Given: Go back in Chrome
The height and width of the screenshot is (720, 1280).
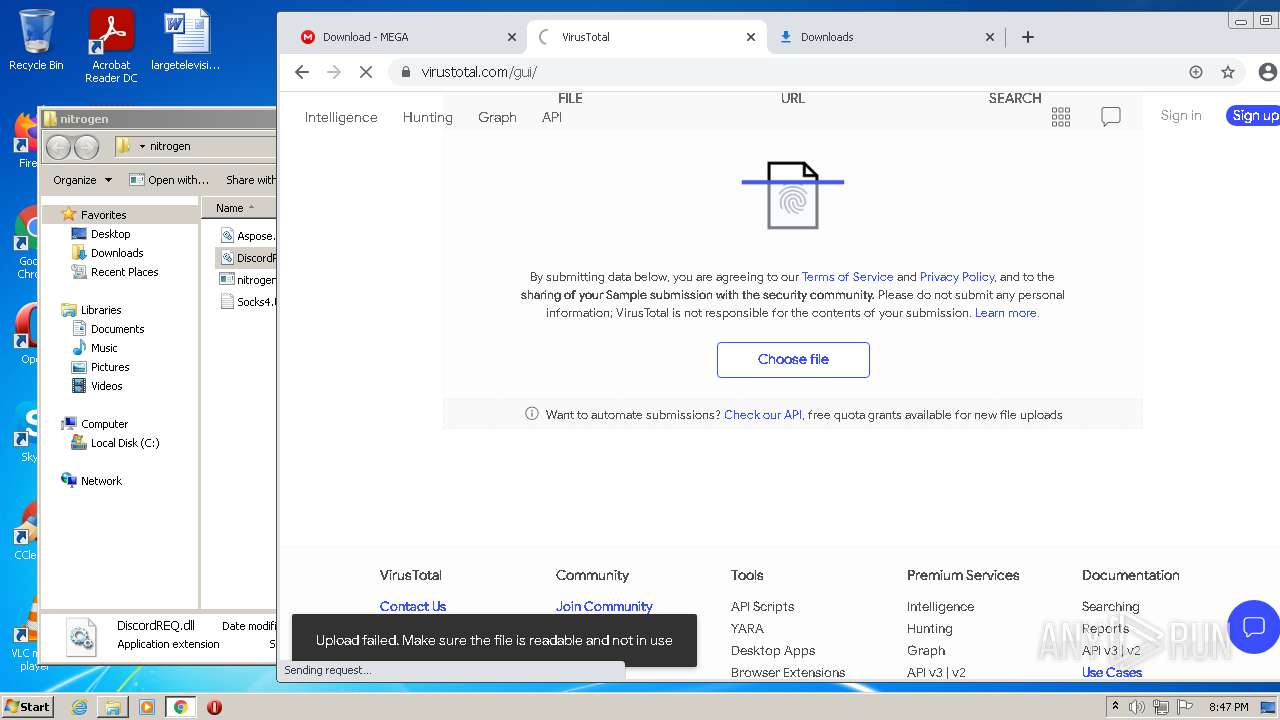Looking at the screenshot, I should [x=302, y=72].
